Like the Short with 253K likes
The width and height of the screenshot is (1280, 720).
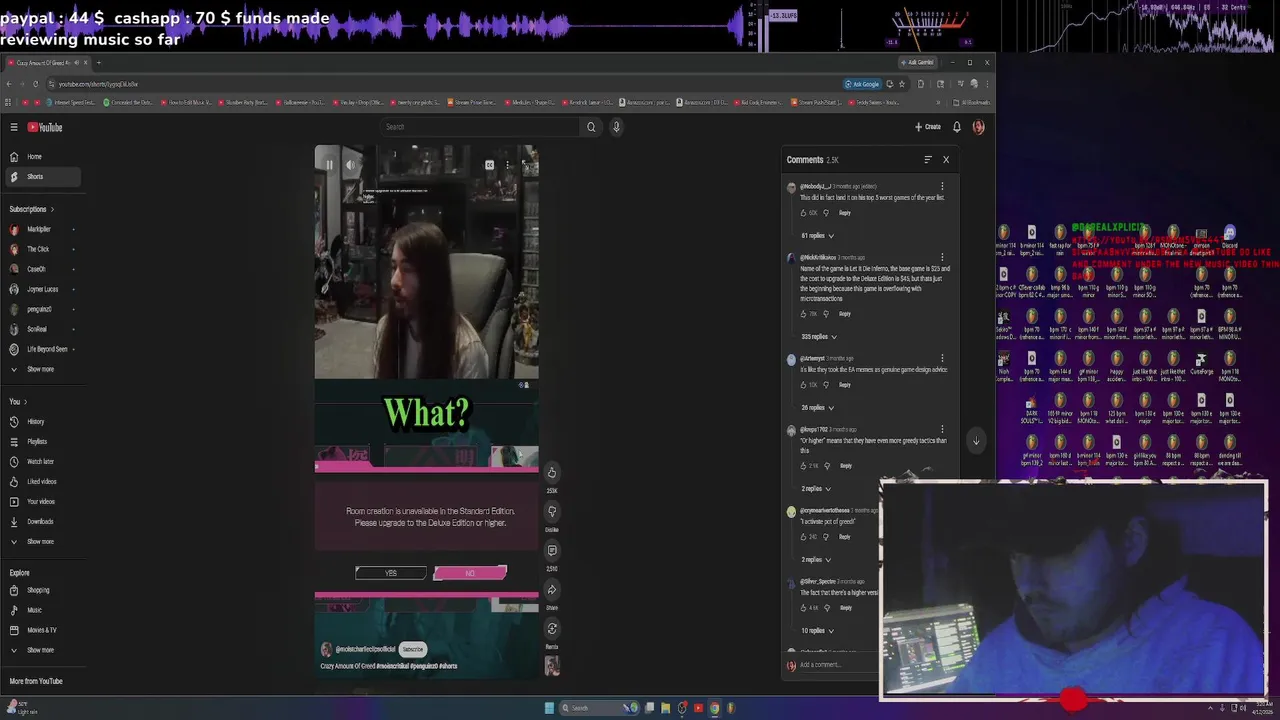551,472
